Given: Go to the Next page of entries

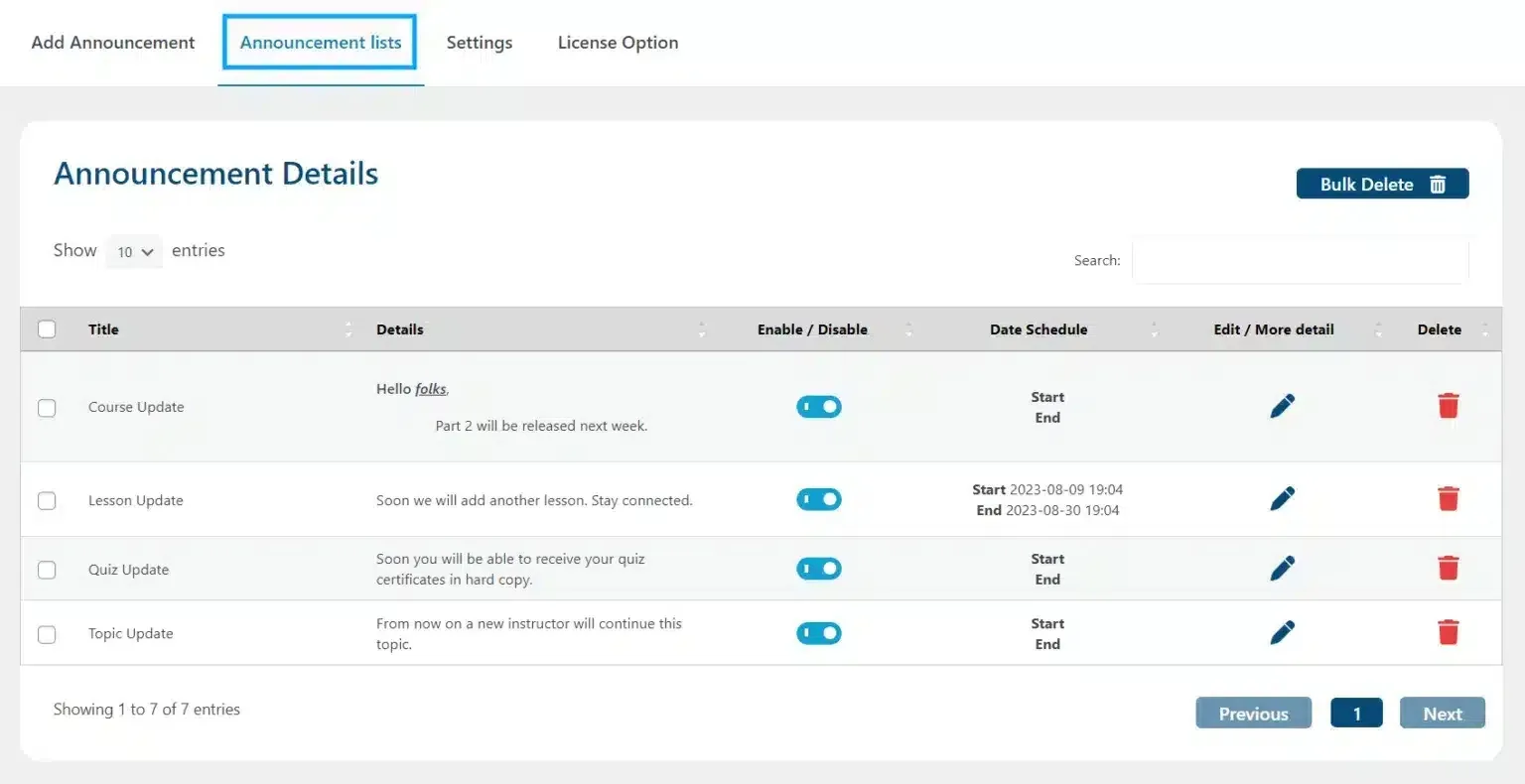Looking at the screenshot, I should coord(1442,713).
